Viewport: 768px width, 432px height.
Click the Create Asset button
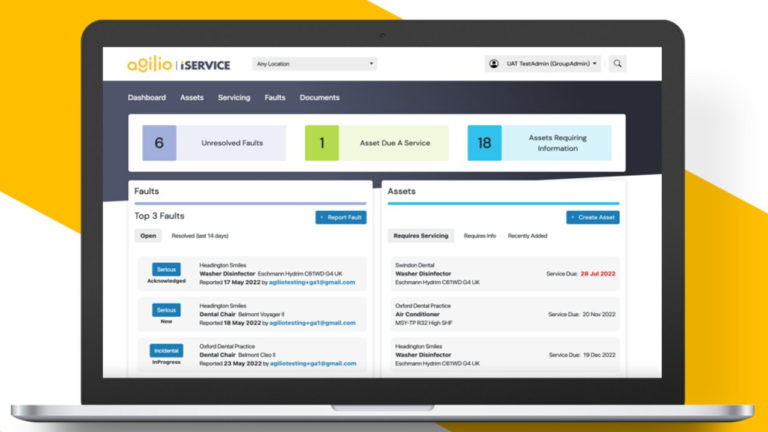pos(593,217)
